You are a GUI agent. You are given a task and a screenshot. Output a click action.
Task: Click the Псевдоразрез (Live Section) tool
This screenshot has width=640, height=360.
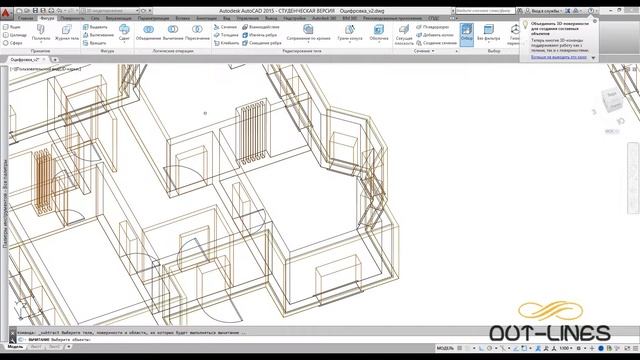tap(433, 27)
